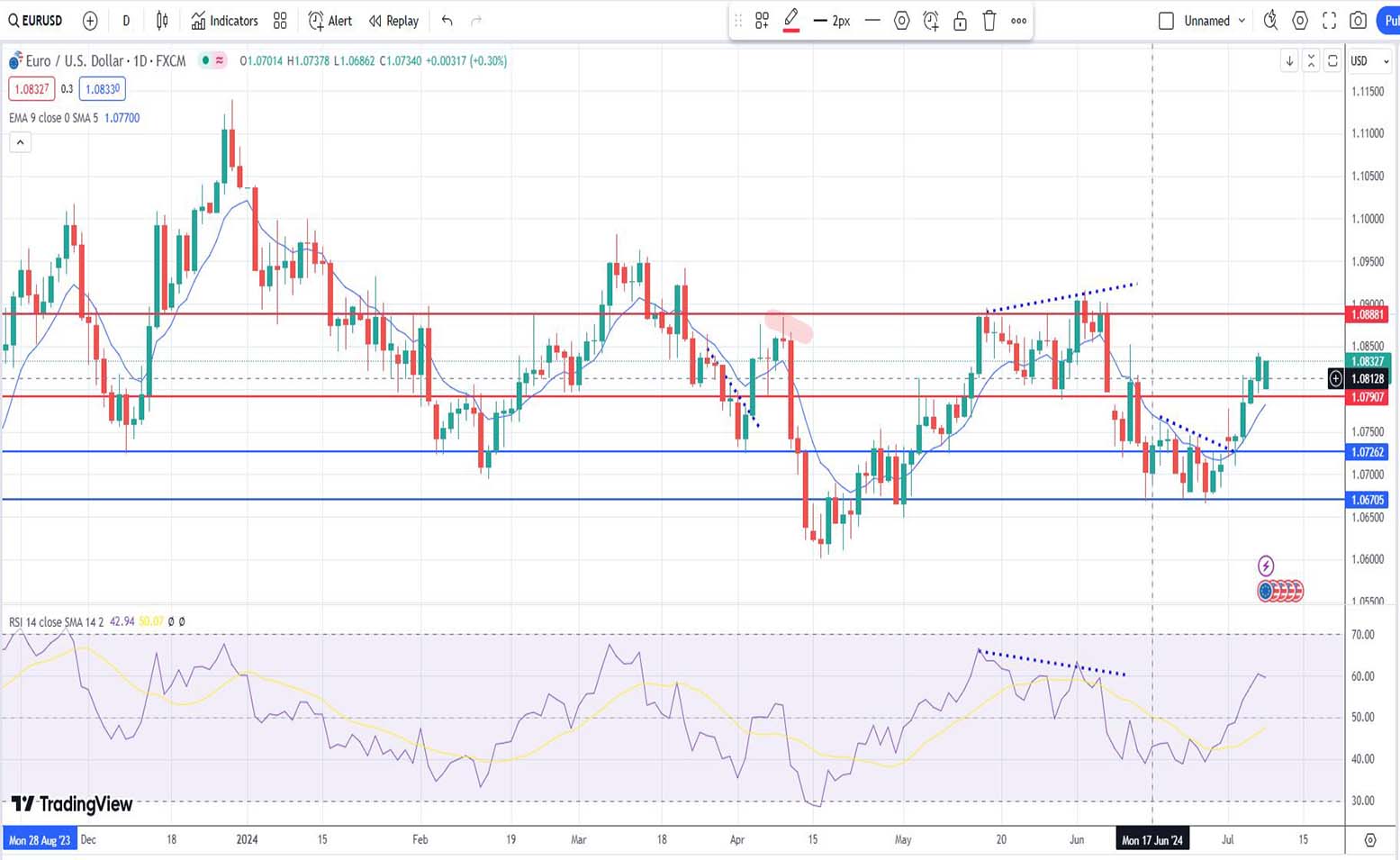Open Quick Search lightning magnifier icon
This screenshot has height=860, width=1400.
pyautogui.click(x=1270, y=21)
